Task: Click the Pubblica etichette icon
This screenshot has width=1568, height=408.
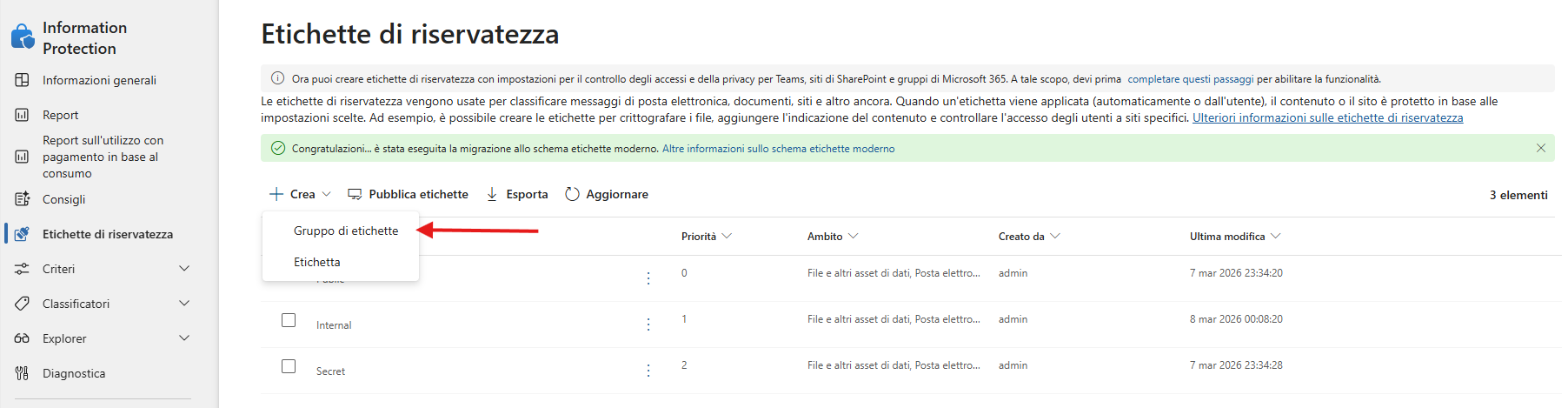Action: tap(355, 194)
